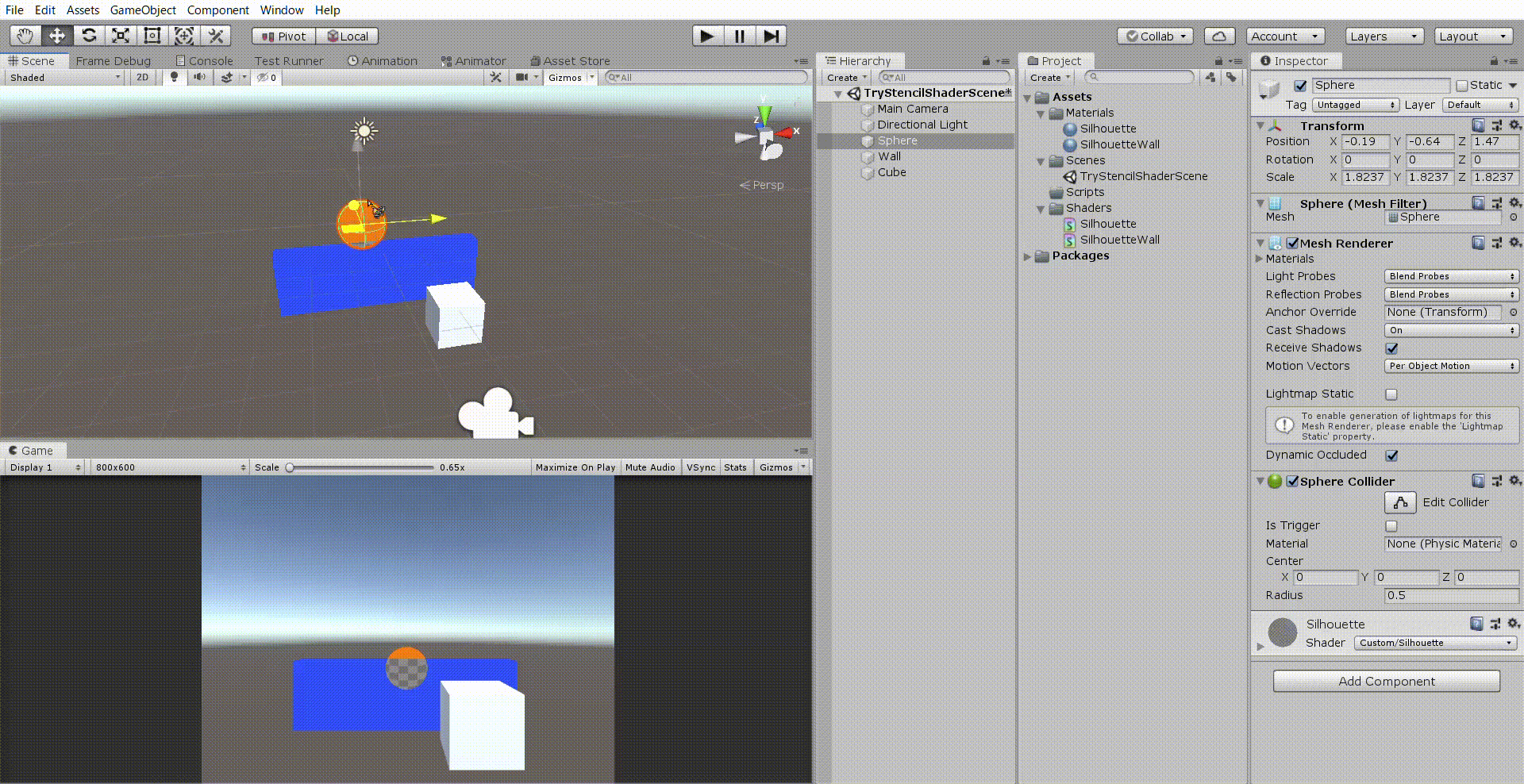Disable the Mesh Renderer component checkbox
This screenshot has width=1524, height=784.
pyautogui.click(x=1292, y=243)
